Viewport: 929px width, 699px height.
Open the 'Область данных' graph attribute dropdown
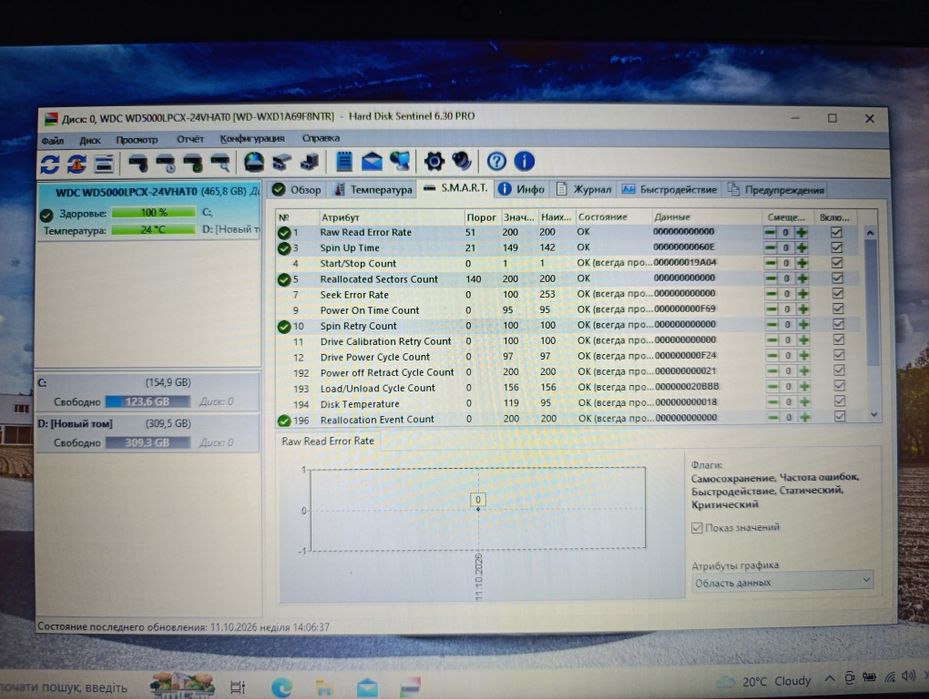click(782, 582)
